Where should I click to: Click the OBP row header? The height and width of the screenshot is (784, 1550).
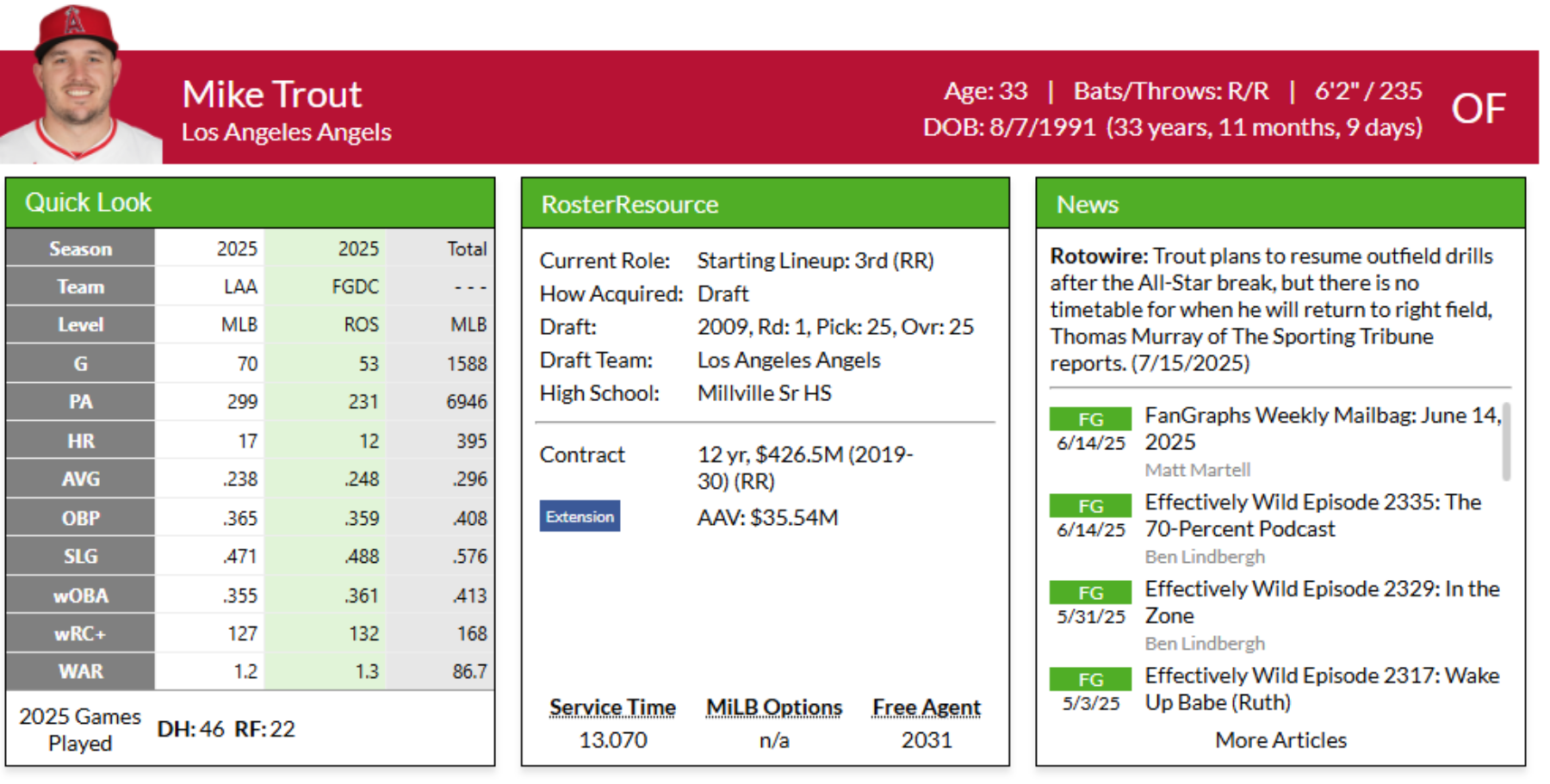point(80,518)
